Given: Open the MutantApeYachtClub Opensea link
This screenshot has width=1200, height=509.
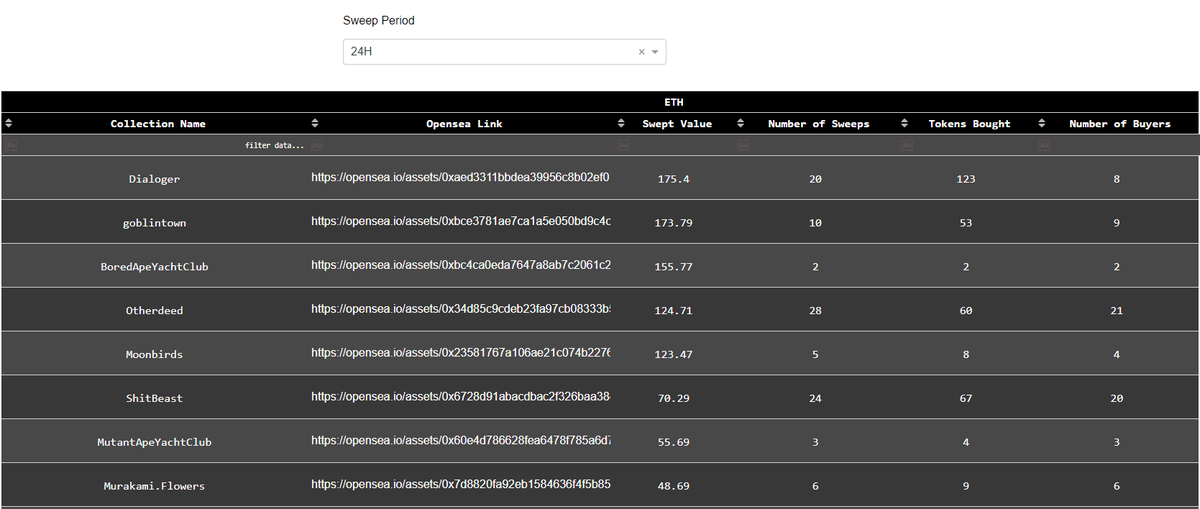Looking at the screenshot, I should 461,440.
